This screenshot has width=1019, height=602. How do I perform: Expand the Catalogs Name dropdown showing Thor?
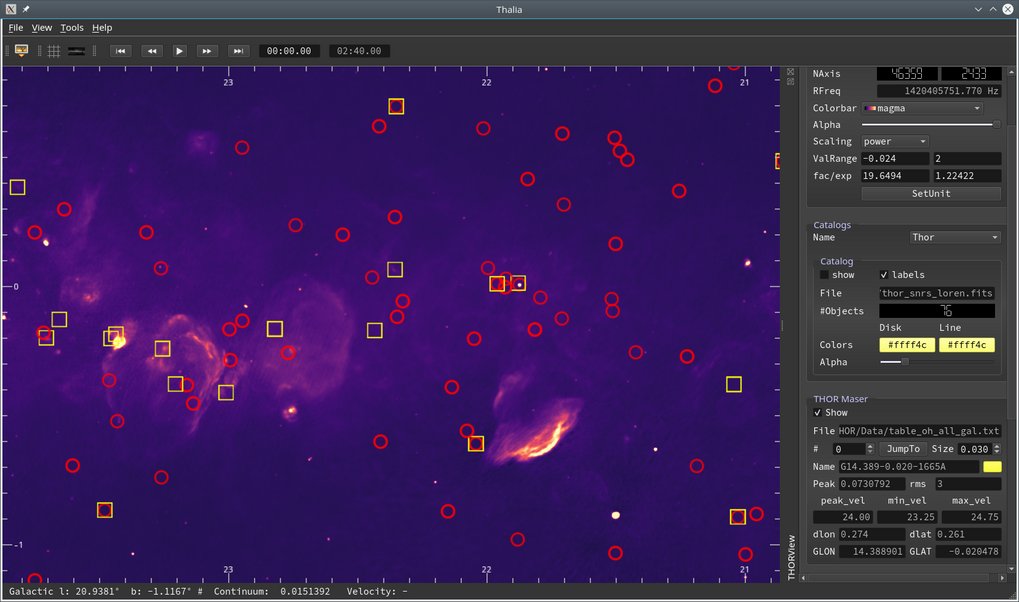click(954, 238)
